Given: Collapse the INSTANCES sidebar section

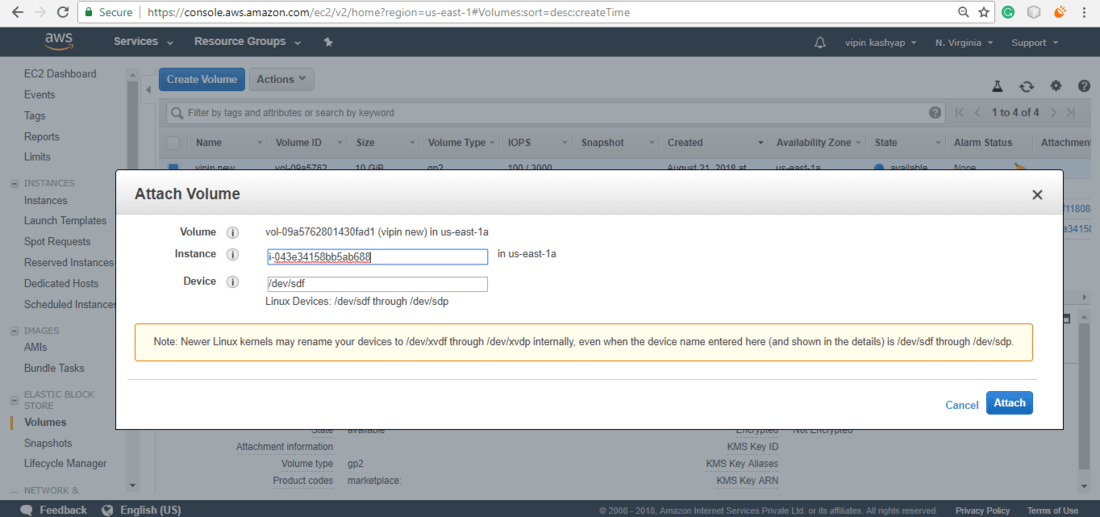Looking at the screenshot, I should click(x=14, y=184).
